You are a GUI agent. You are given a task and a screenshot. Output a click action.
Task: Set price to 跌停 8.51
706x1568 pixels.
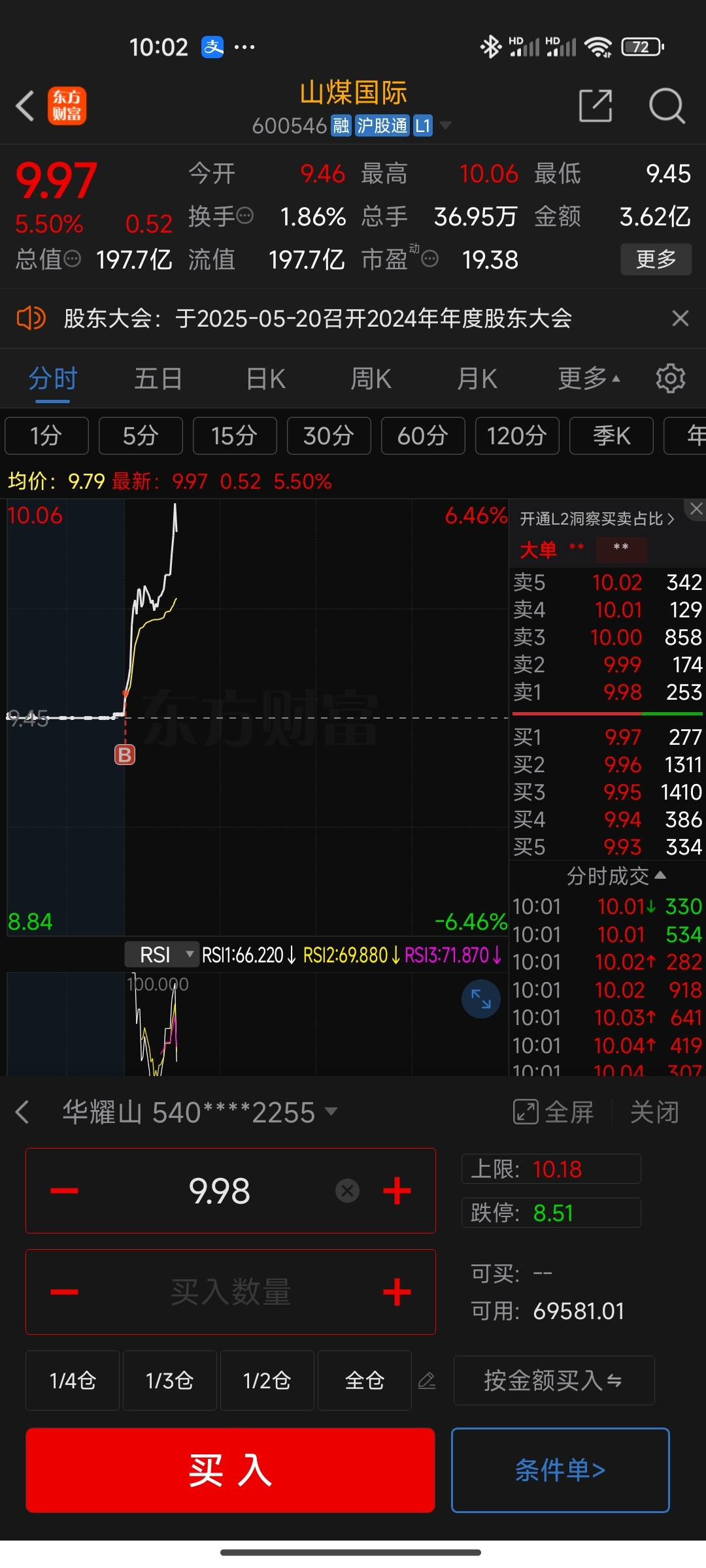click(551, 1213)
